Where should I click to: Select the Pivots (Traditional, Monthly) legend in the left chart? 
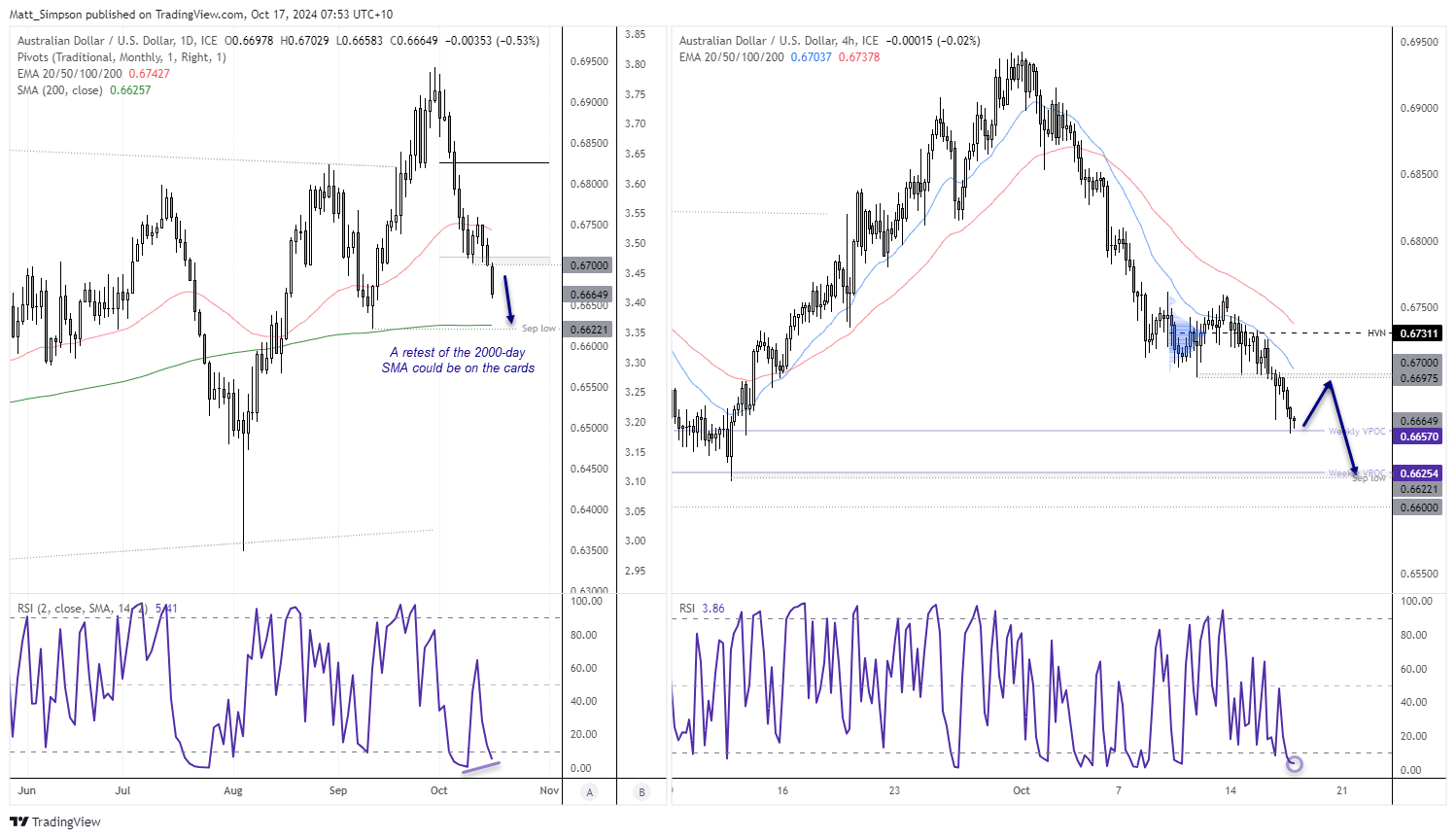tap(121, 57)
